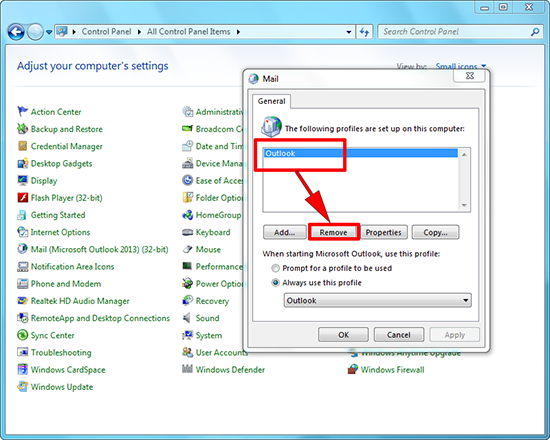Open the recent pages dropdown beside Forward

[x=49, y=32]
